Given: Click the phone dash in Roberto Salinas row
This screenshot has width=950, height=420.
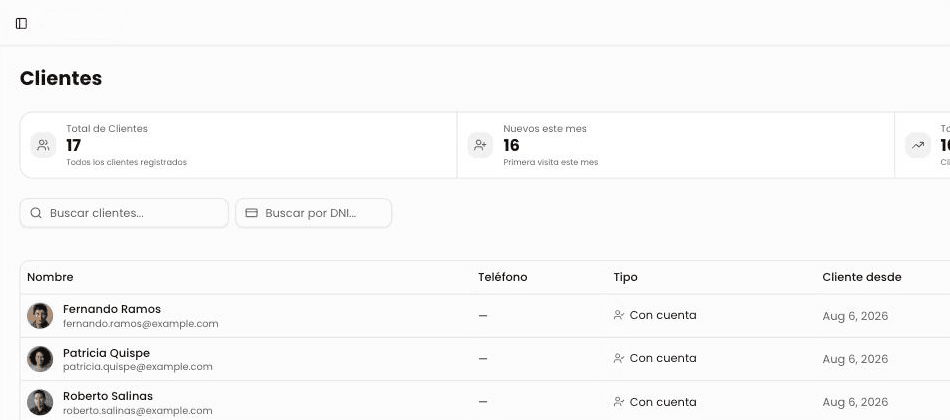Looking at the screenshot, I should pos(483,402).
